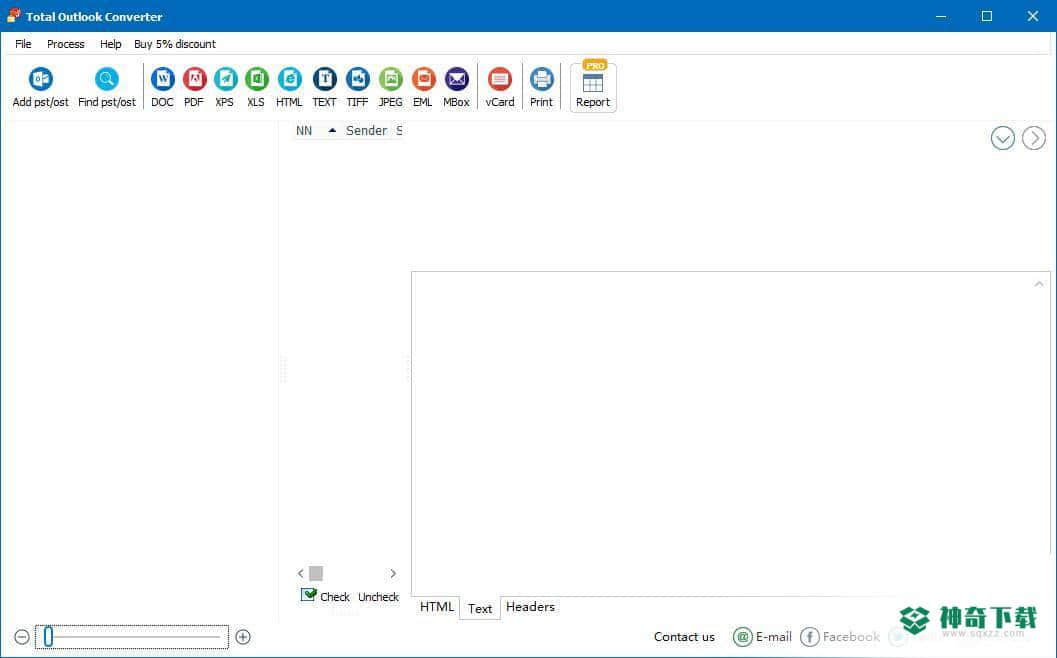Click the circled right-arrow button
The image size is (1057, 658).
tap(1033, 138)
